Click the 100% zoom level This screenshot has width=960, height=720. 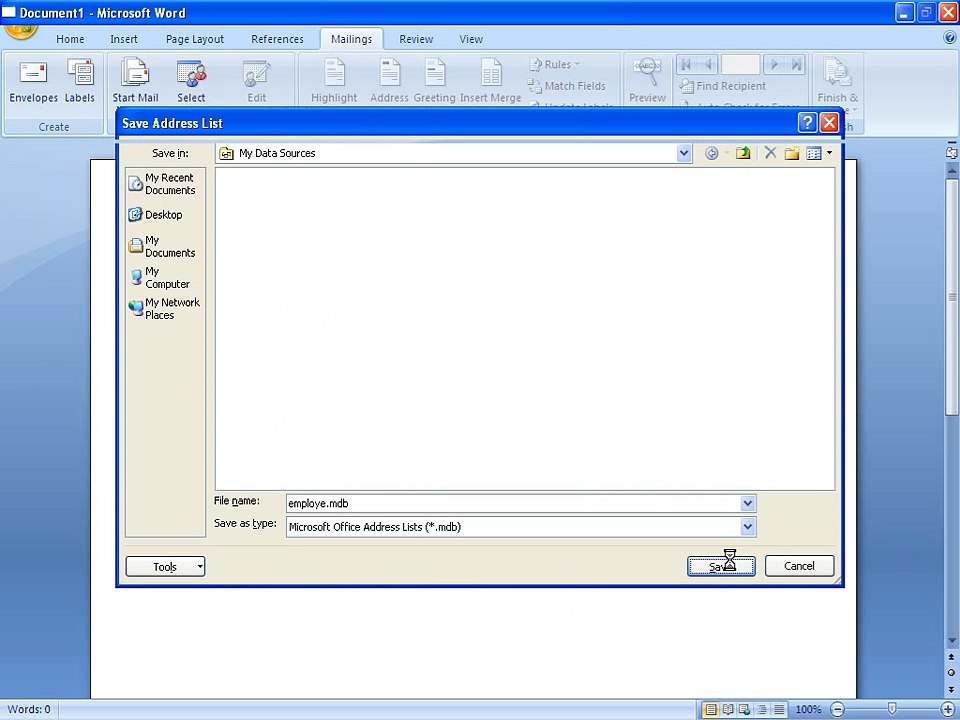click(808, 710)
